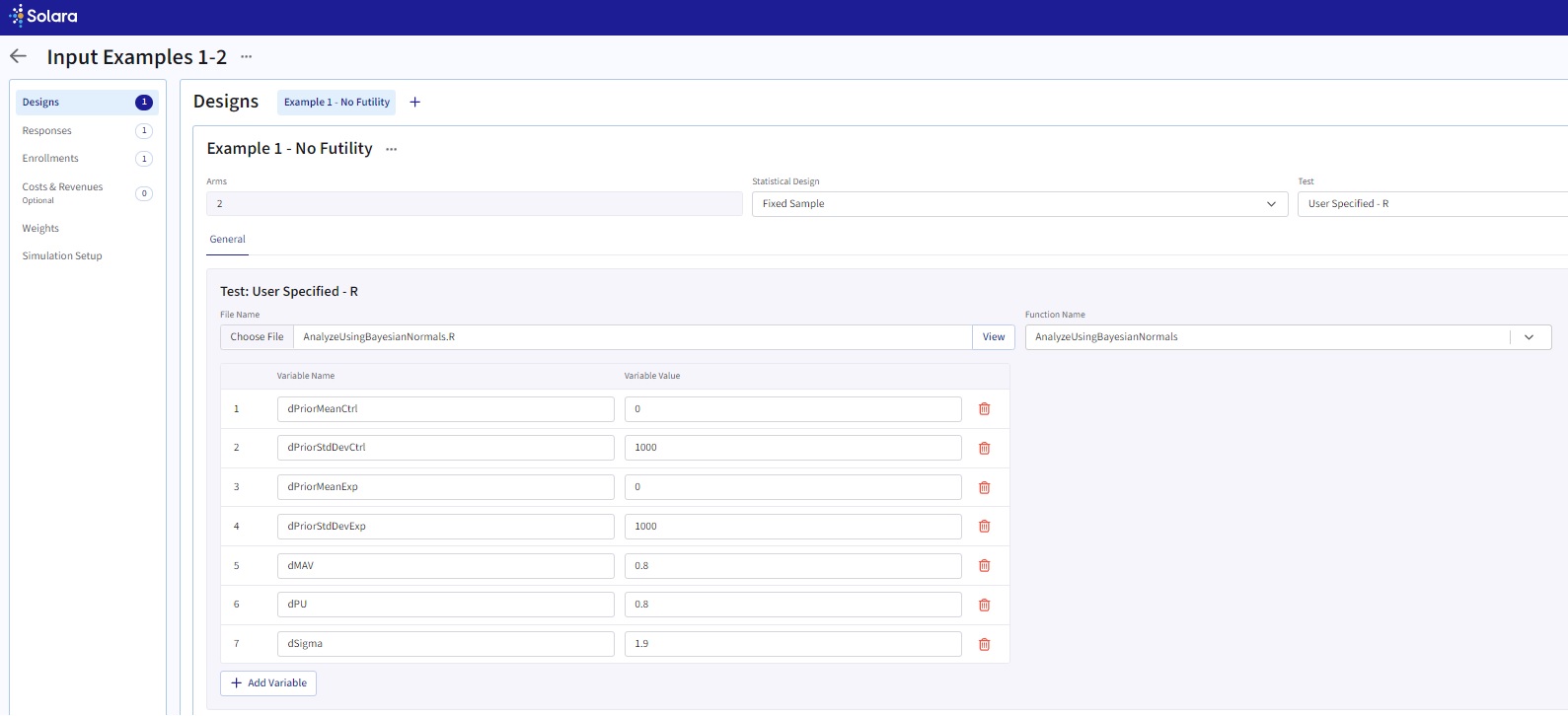Open the ellipsis menu beside Example 1 - No Futility heading
The width and height of the screenshot is (1568, 716).
click(392, 149)
